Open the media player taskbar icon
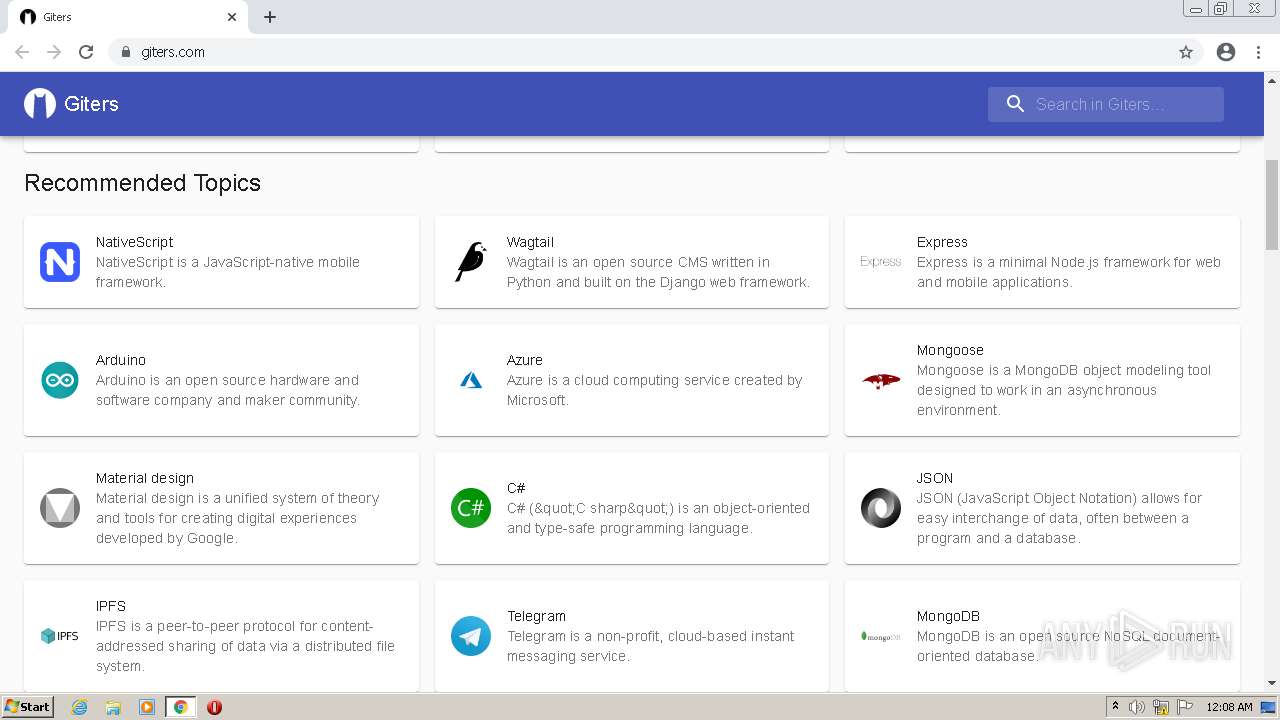The image size is (1280, 720). click(x=146, y=707)
